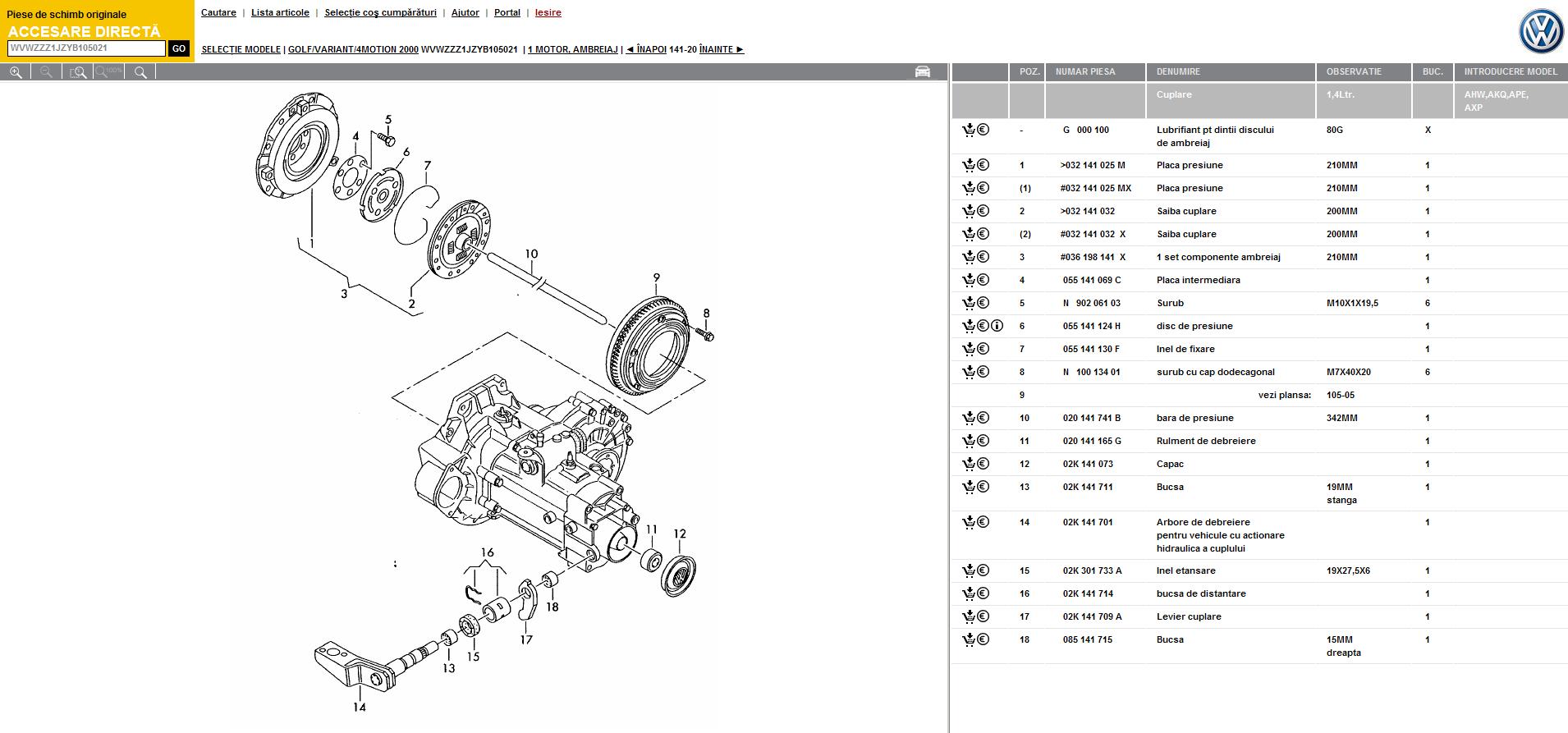This screenshot has width=1568, height=733.
Task: Click label 10 on the push rod in diagram
Action: click(531, 254)
